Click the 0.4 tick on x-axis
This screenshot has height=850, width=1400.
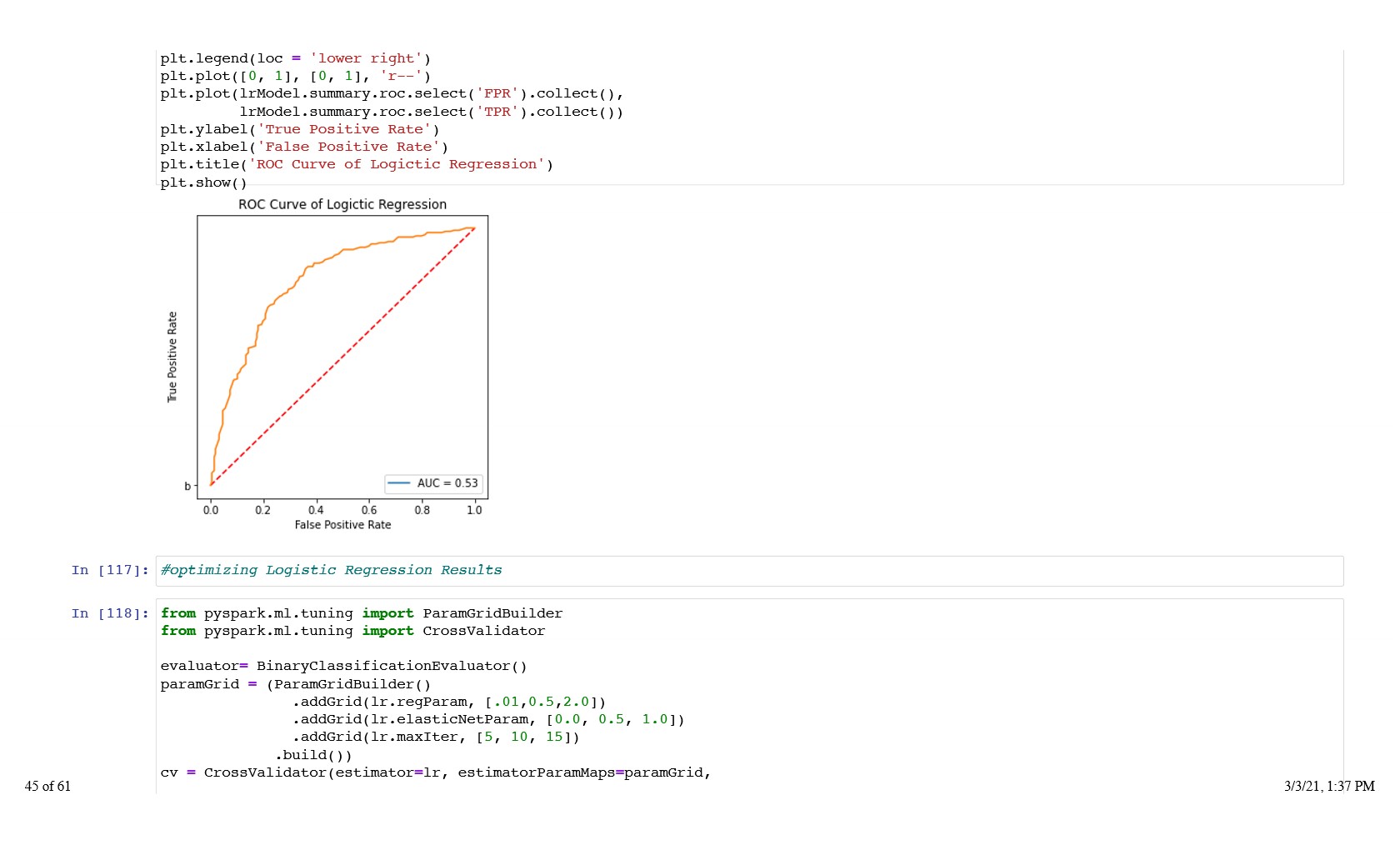coord(316,510)
